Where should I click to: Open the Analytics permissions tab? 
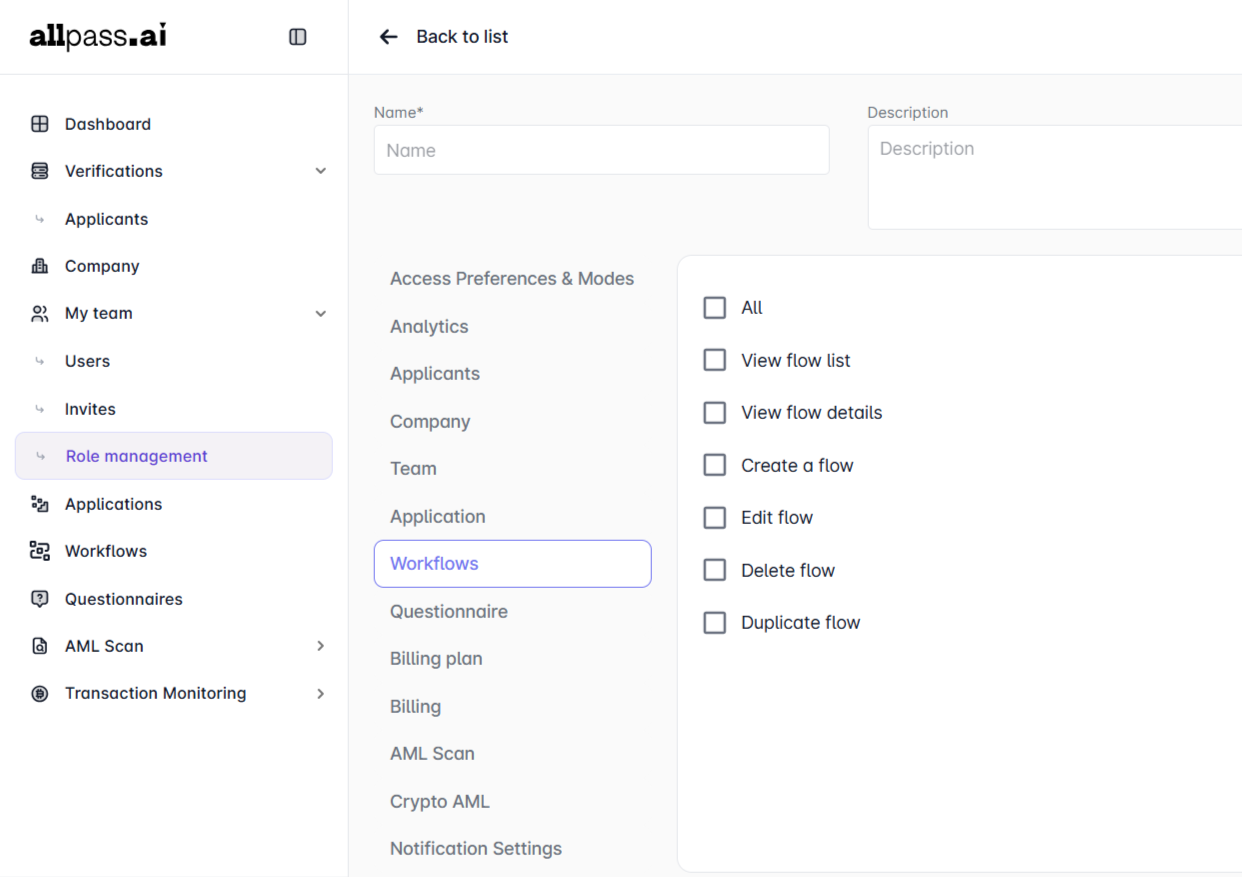(429, 326)
